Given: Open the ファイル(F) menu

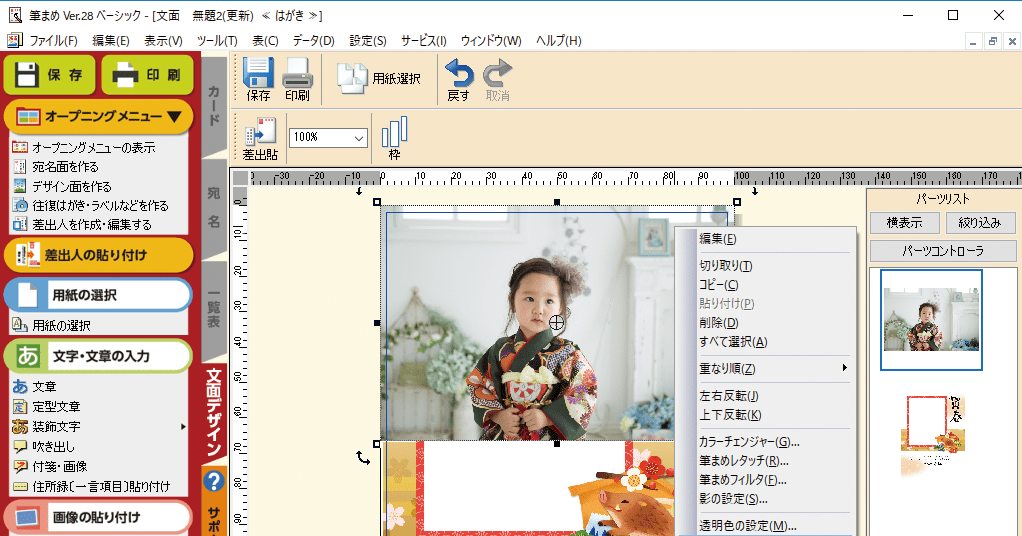Looking at the screenshot, I should pyautogui.click(x=53, y=40).
